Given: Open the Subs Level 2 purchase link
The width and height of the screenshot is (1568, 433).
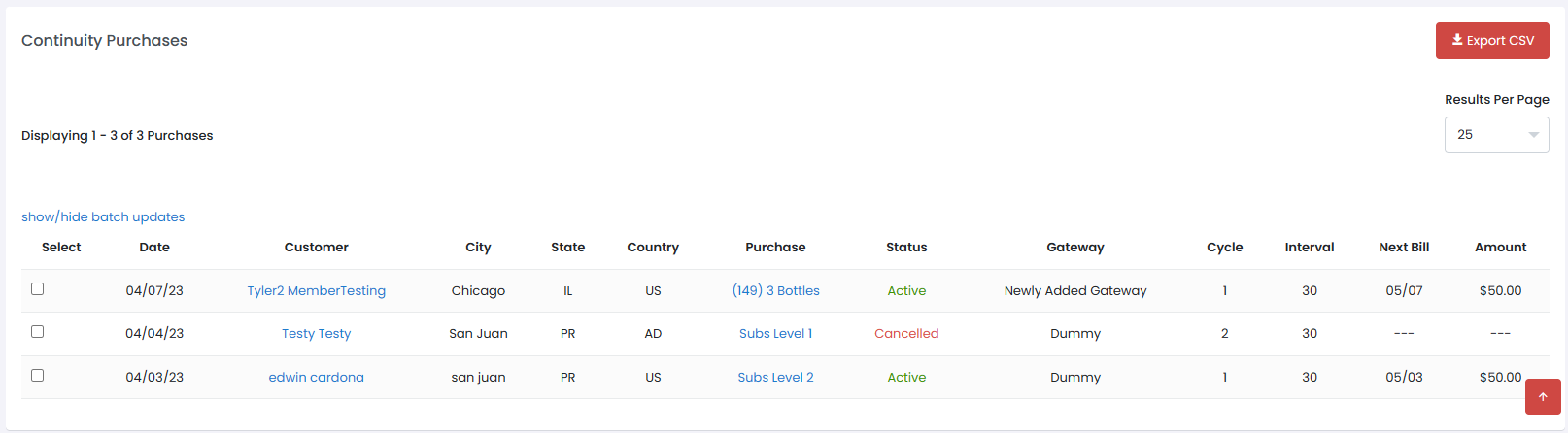Looking at the screenshot, I should (x=775, y=377).
